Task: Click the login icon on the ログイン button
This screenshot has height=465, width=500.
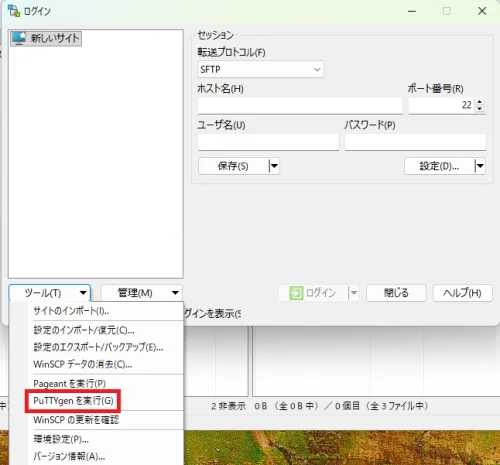Action: point(296,293)
